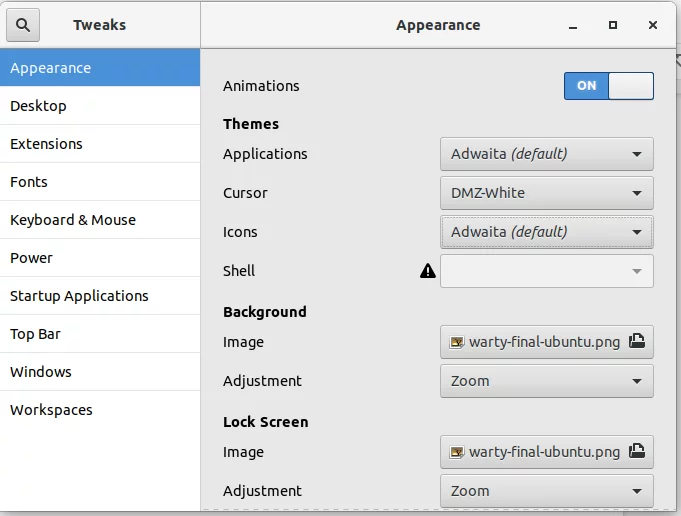681x516 pixels.
Task: Click the disabled Shell theme combo box
Action: pos(546,271)
